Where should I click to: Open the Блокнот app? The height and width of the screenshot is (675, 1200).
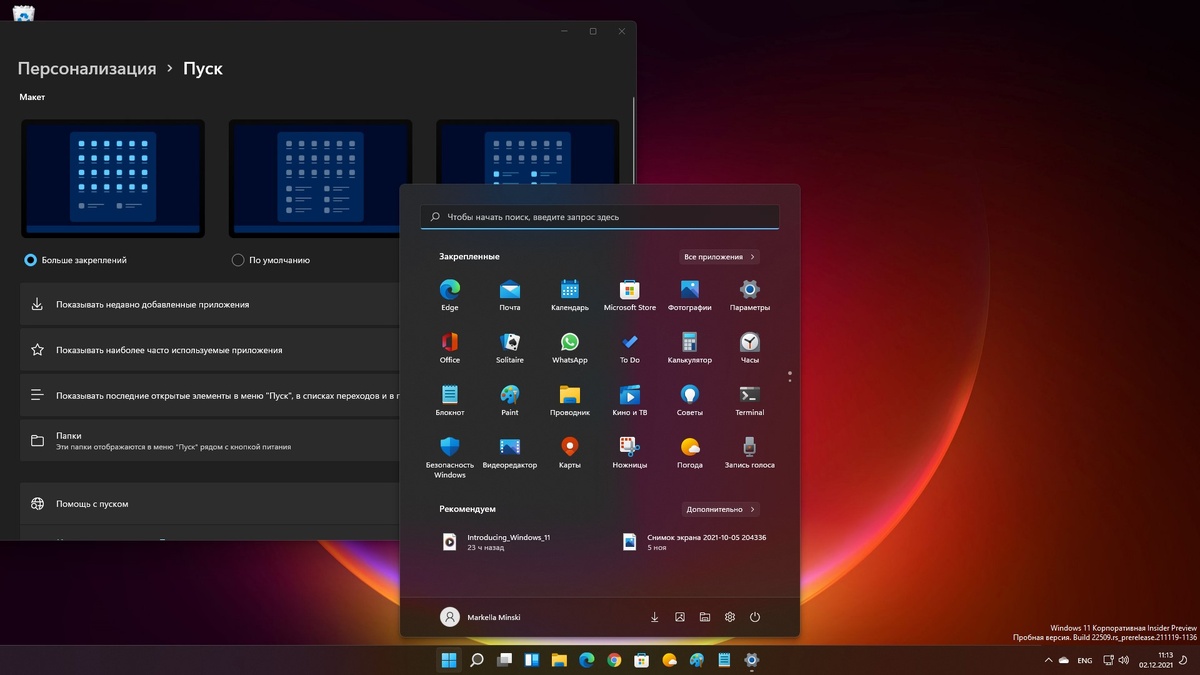(449, 400)
